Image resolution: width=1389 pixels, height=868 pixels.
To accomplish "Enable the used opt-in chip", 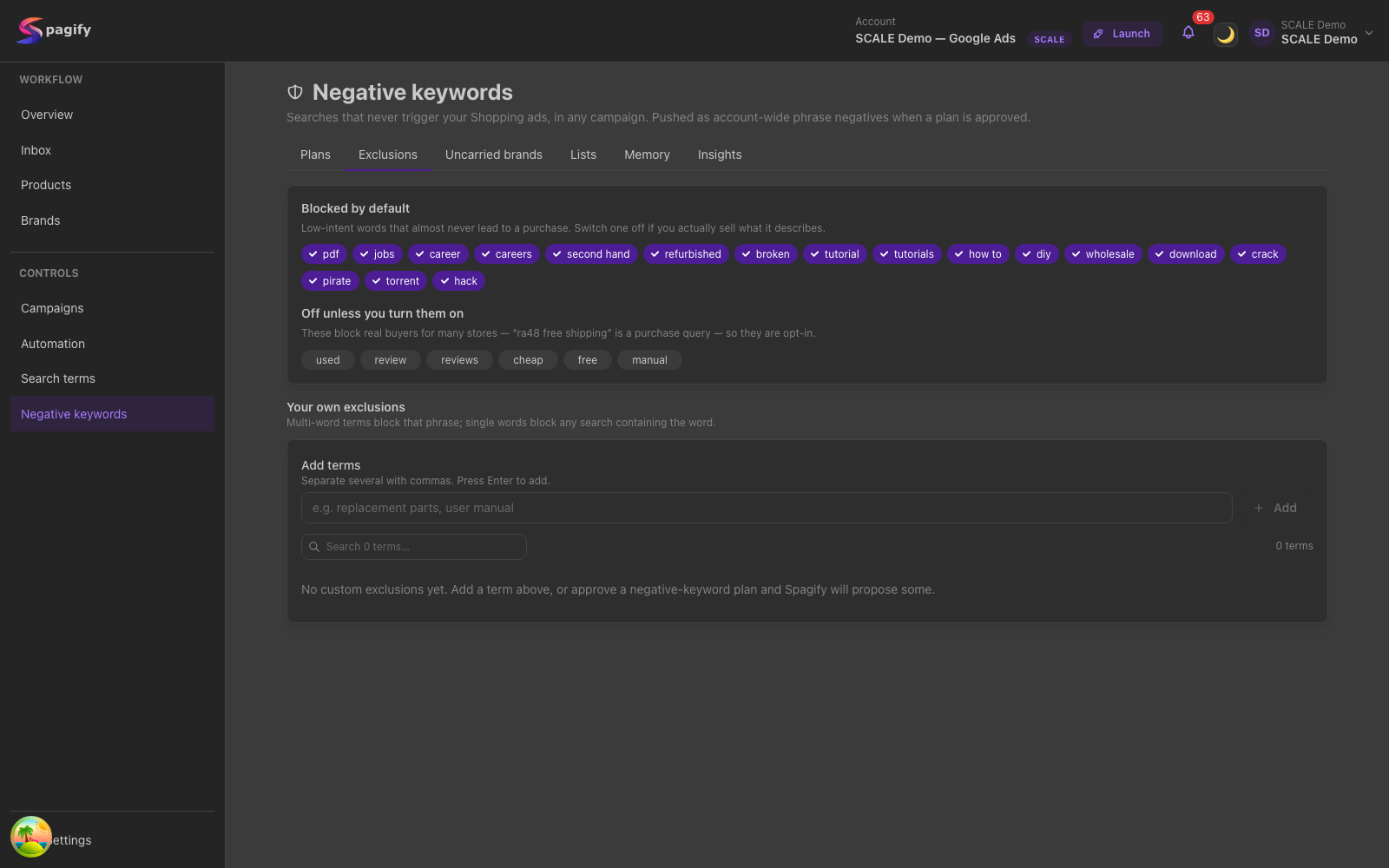I will (x=328, y=360).
